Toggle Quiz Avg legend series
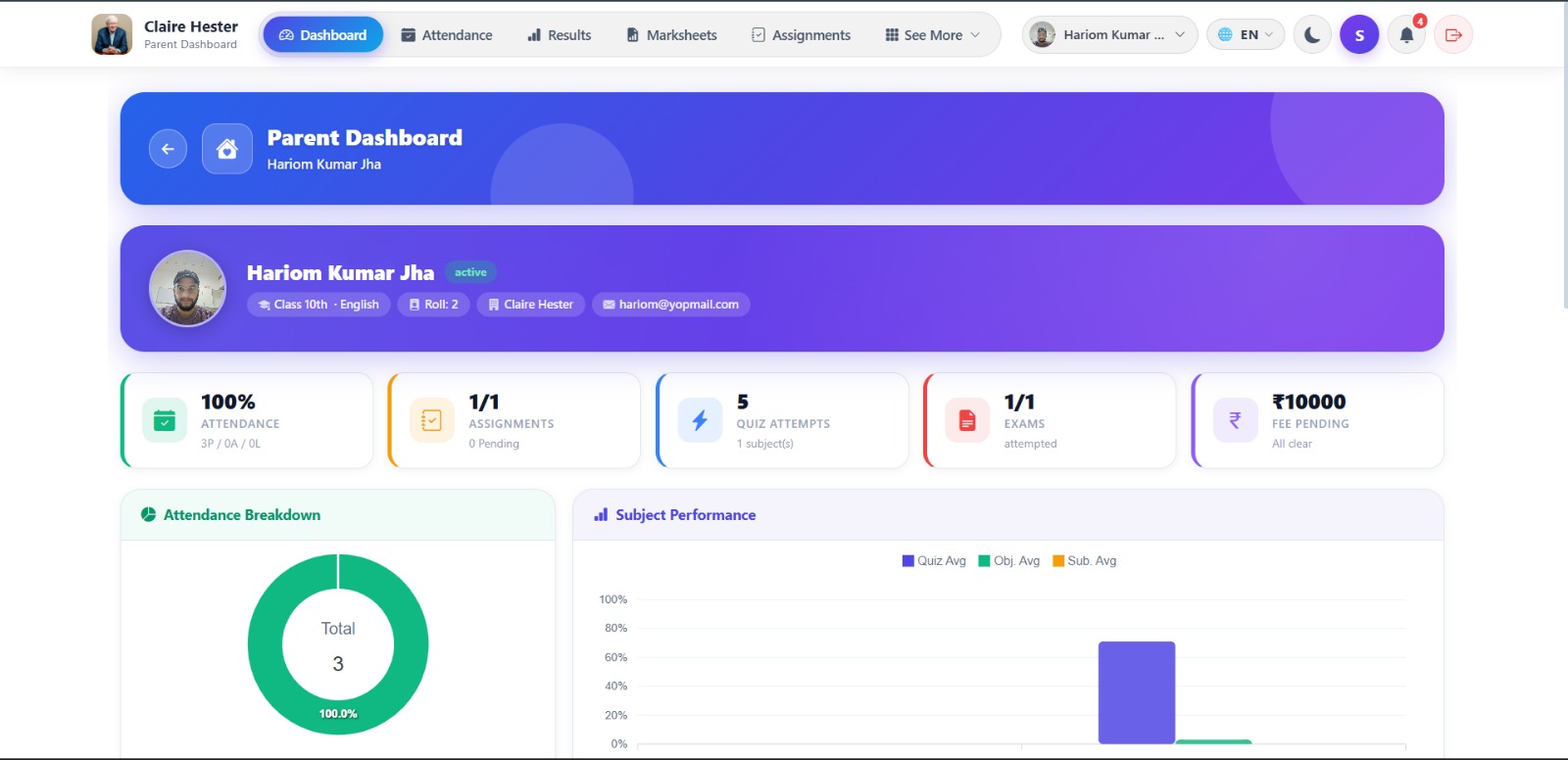Image resolution: width=1568 pixels, height=760 pixels. click(x=934, y=561)
